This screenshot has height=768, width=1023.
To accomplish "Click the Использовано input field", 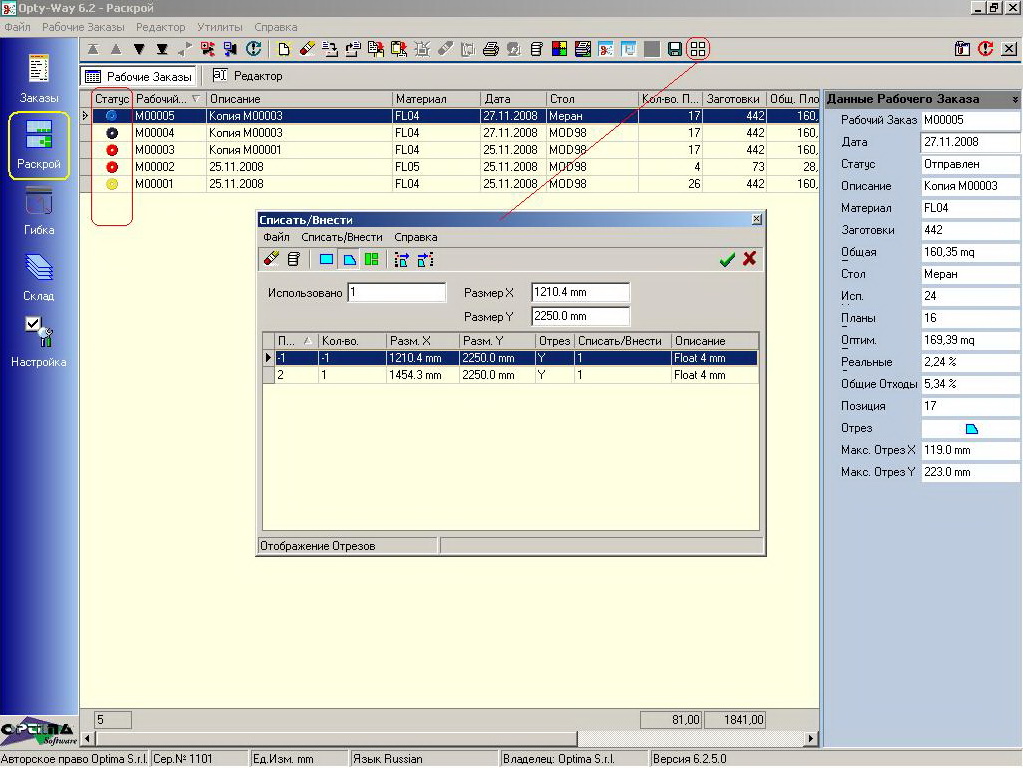I will [x=397, y=292].
